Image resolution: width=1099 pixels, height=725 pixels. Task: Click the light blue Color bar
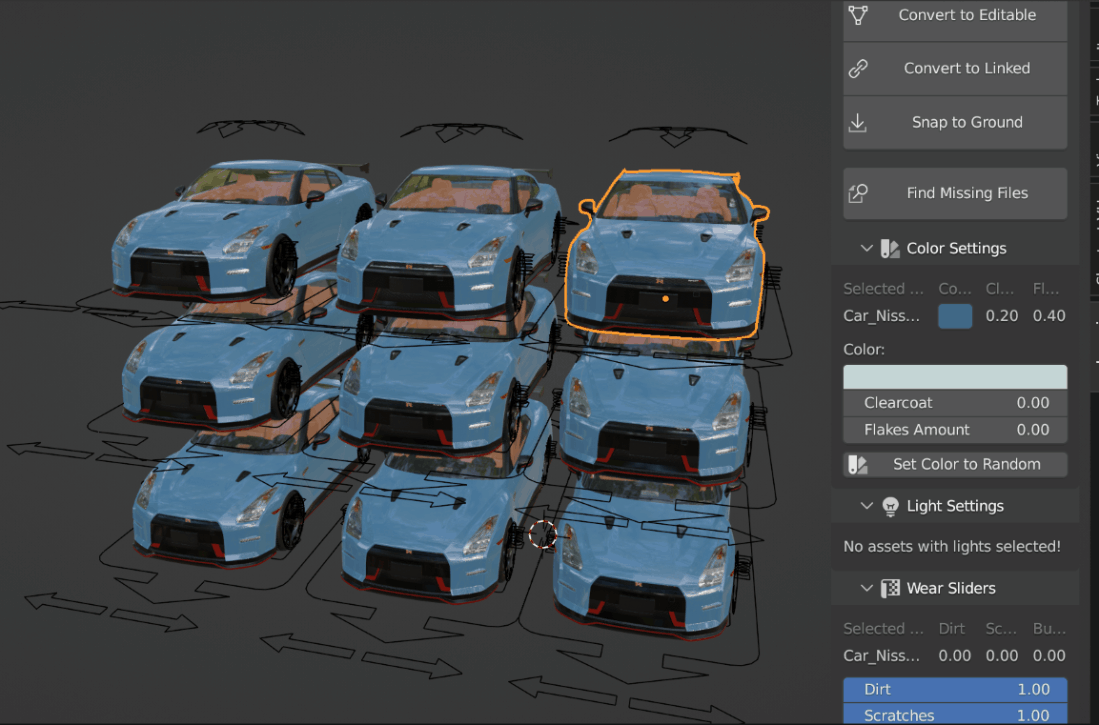pyautogui.click(x=954, y=376)
